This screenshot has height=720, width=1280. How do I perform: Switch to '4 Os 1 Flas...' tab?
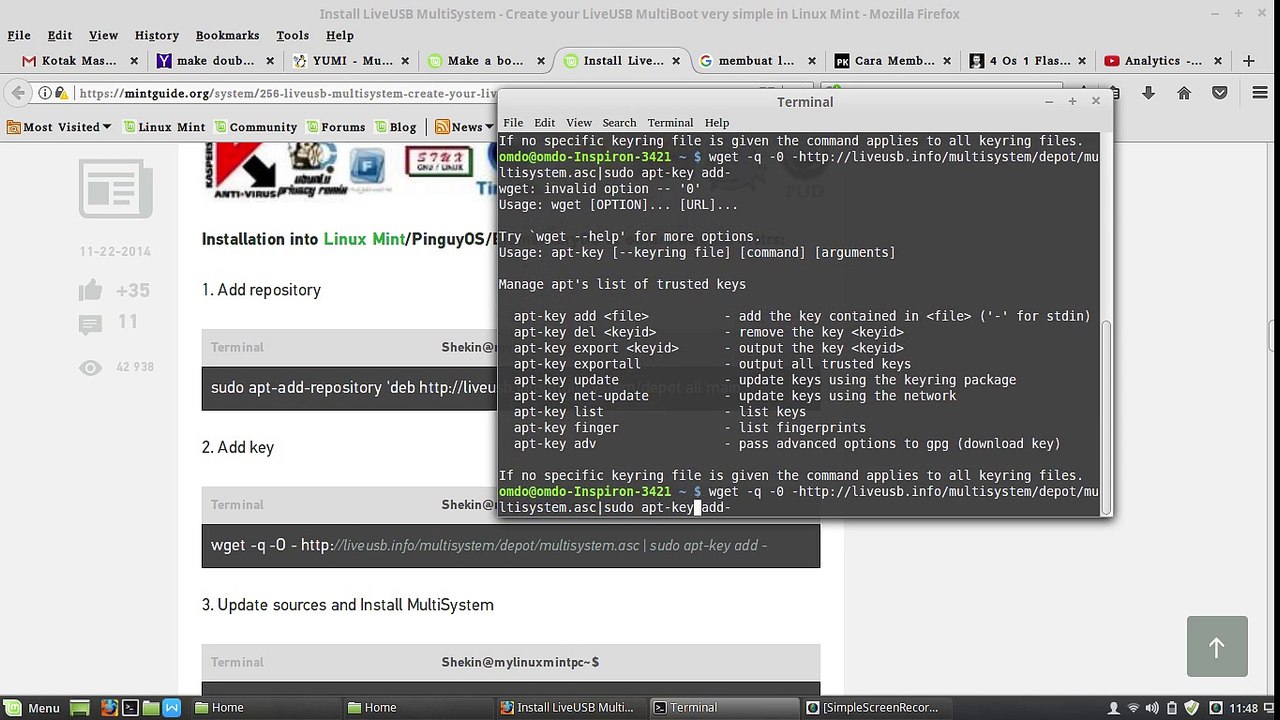(1027, 61)
